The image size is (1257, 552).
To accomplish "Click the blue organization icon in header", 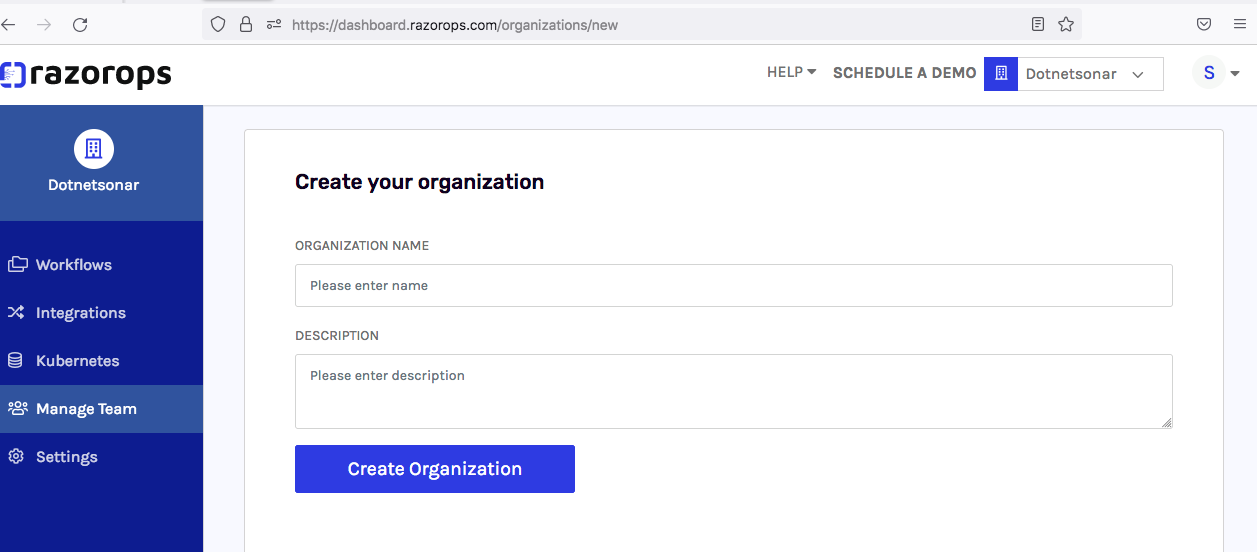I will click(1001, 74).
